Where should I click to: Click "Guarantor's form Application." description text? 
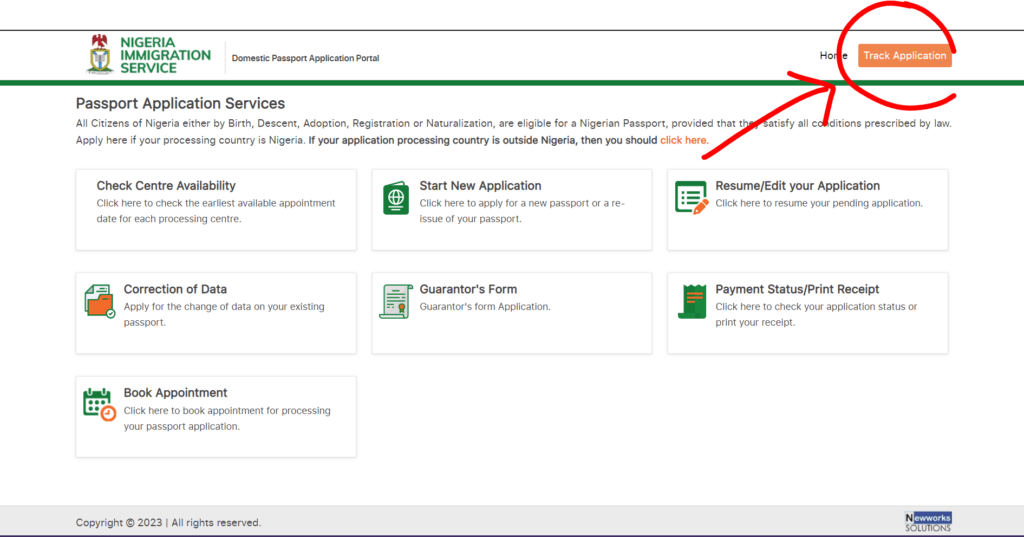point(485,306)
